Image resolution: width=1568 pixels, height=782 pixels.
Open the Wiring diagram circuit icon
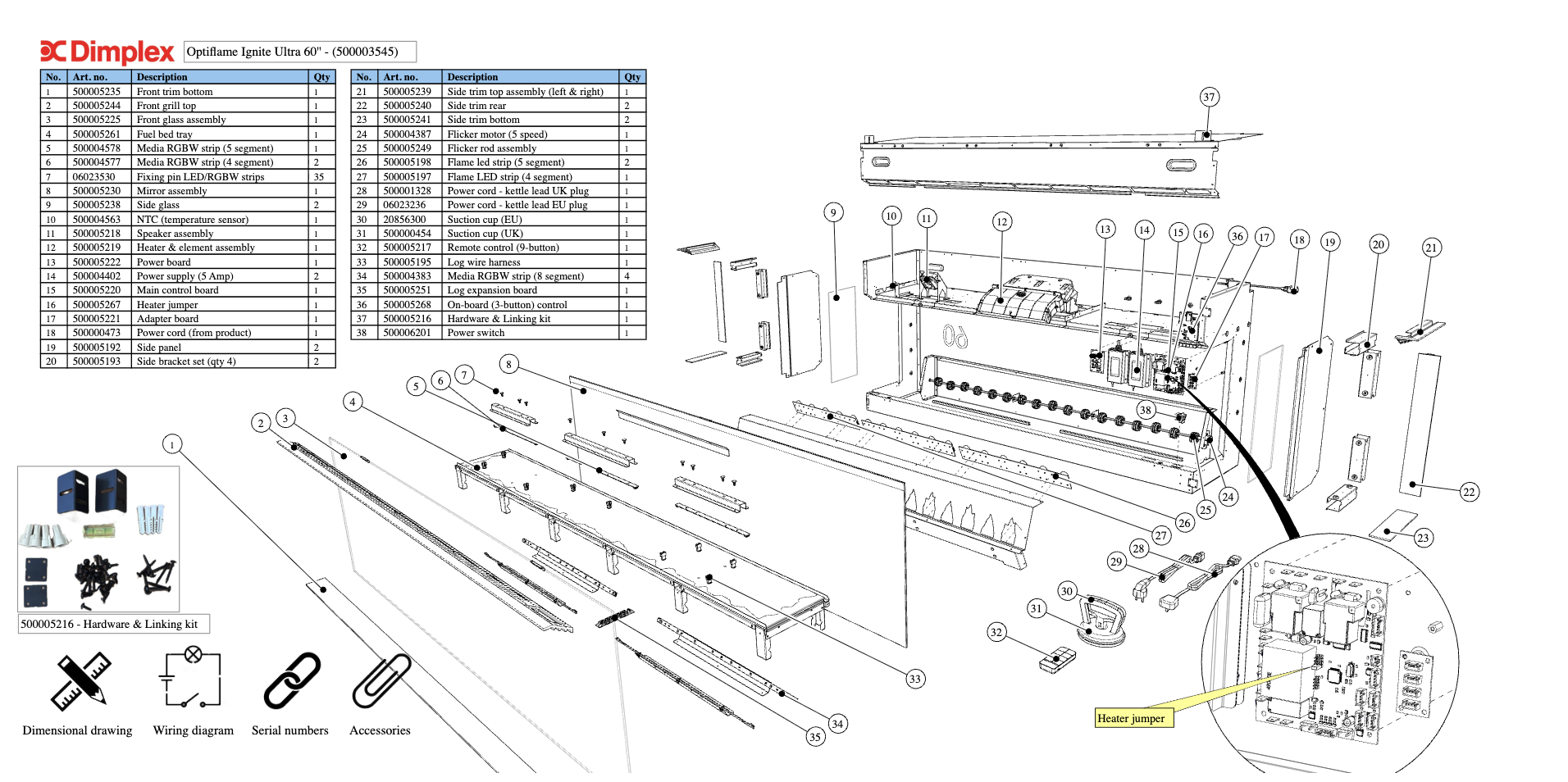click(193, 680)
